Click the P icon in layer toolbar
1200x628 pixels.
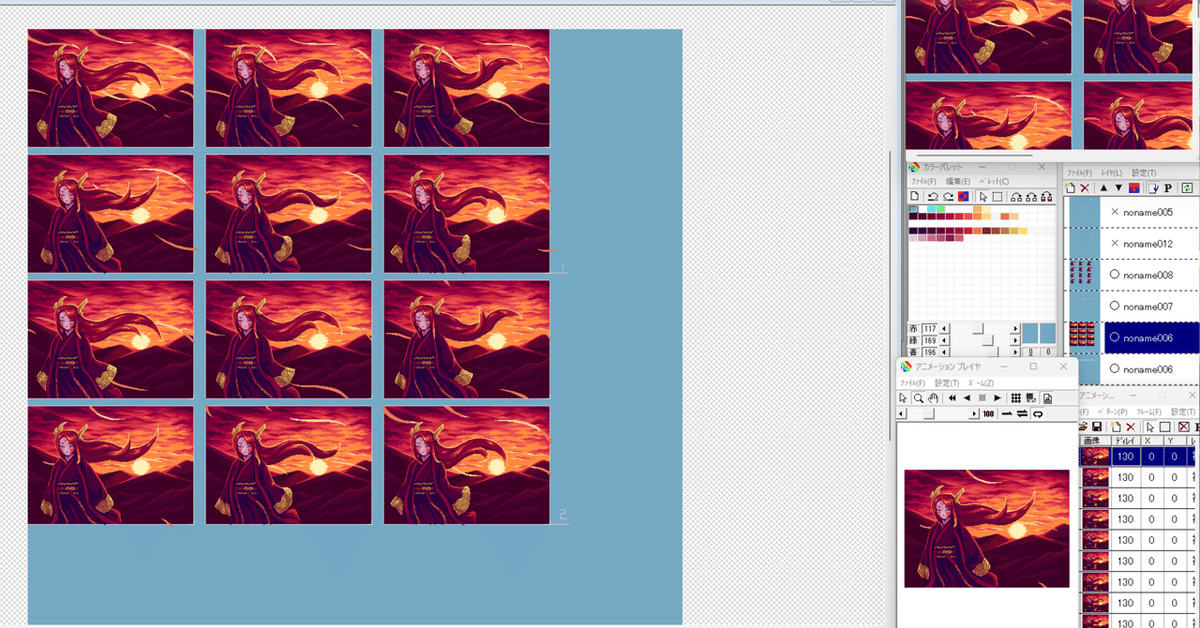click(1168, 188)
